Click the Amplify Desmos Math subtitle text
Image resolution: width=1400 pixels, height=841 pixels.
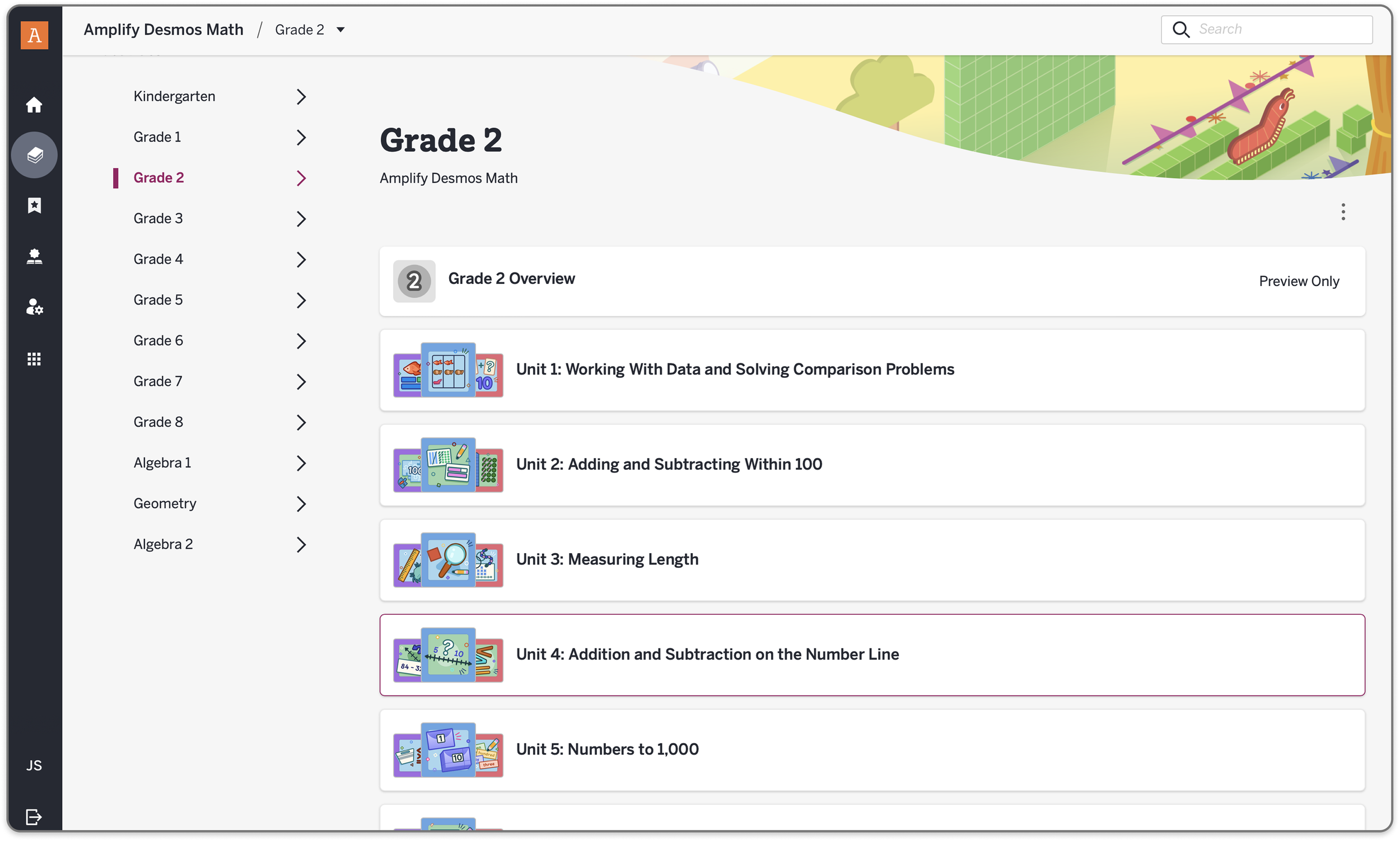(x=449, y=179)
